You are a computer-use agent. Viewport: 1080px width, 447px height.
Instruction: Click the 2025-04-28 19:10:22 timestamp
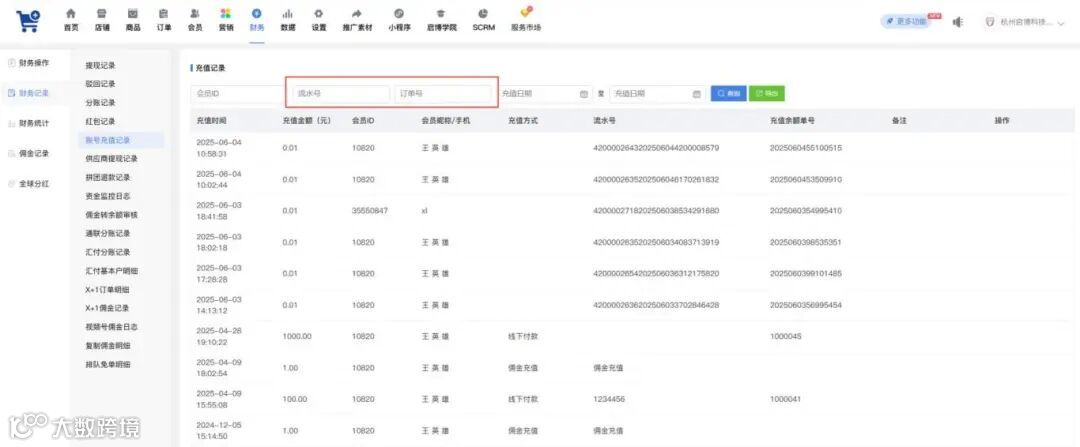[218, 336]
